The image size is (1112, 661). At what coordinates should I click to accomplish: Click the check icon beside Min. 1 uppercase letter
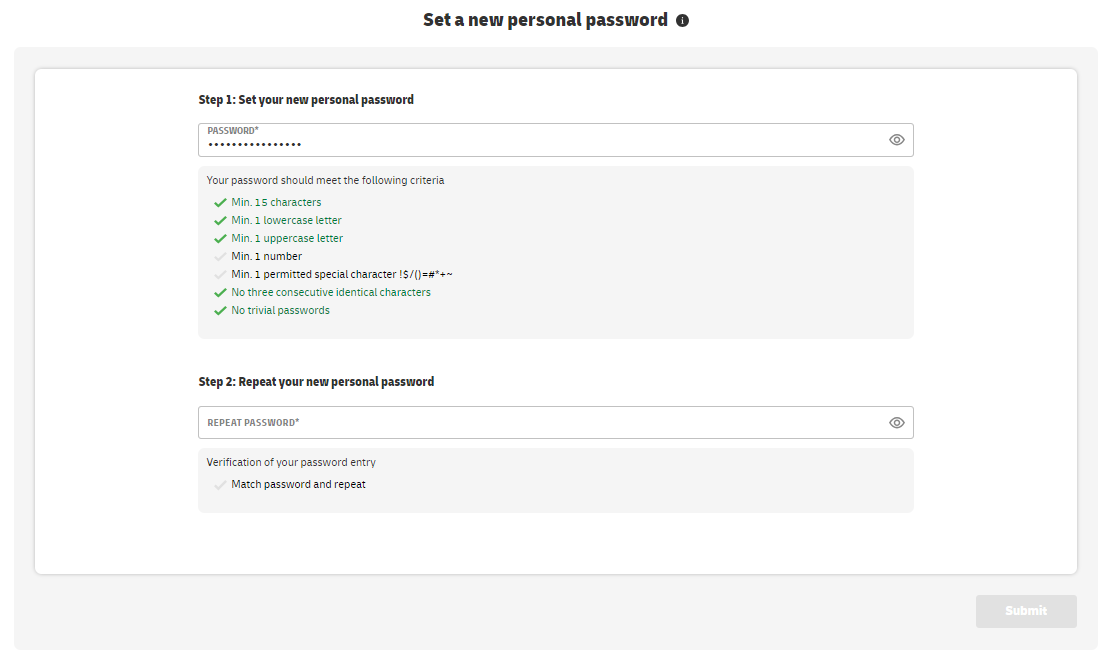220,239
